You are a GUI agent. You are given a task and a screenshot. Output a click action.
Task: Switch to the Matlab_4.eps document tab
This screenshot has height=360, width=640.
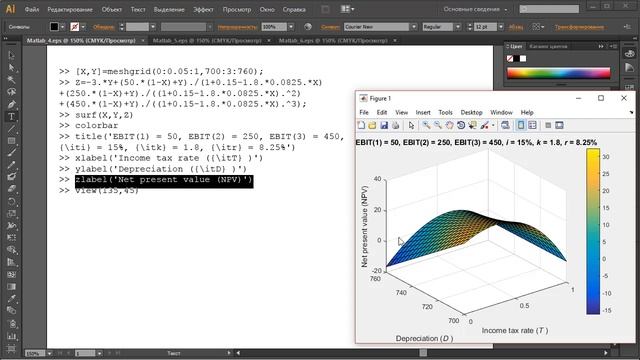[81, 40]
